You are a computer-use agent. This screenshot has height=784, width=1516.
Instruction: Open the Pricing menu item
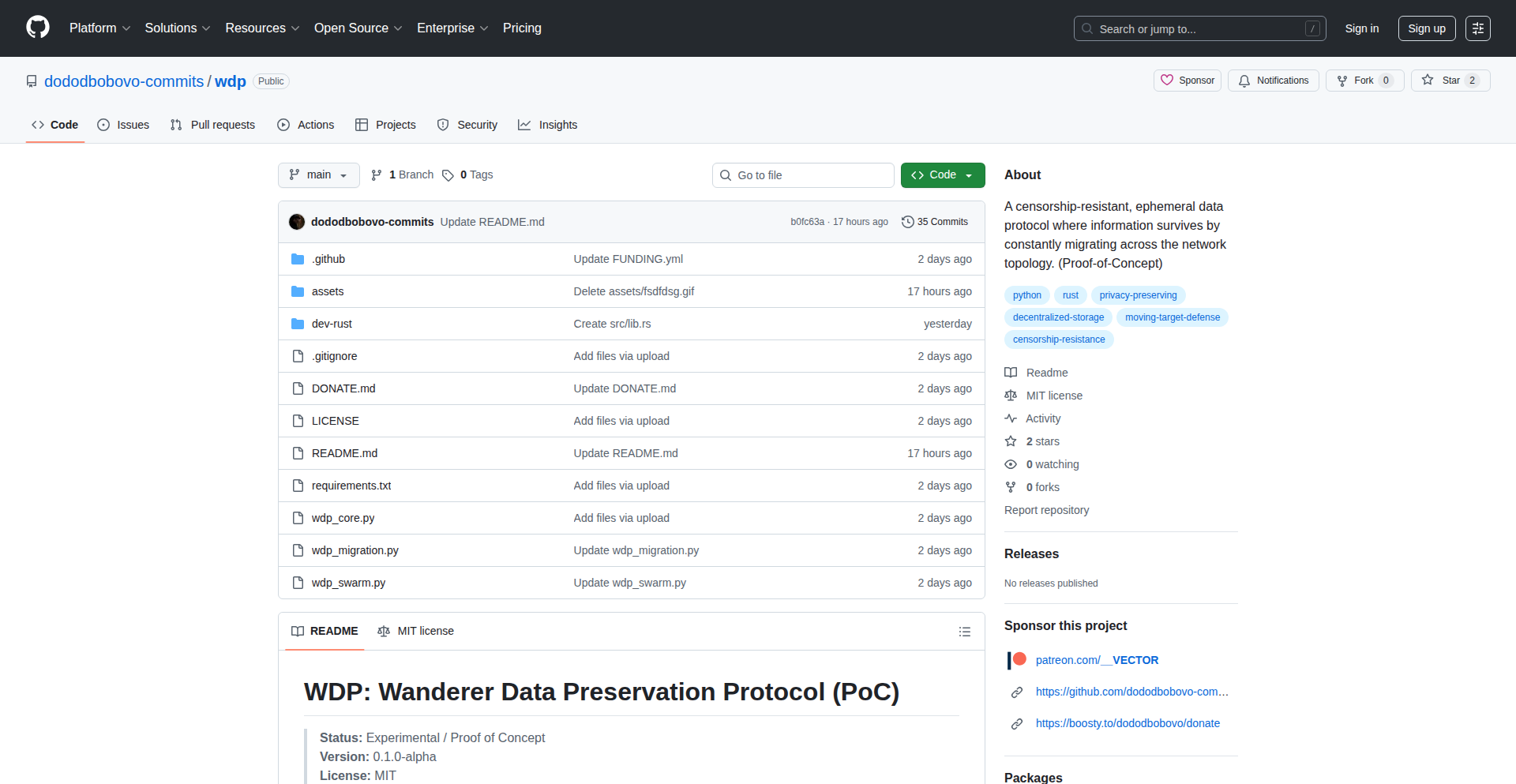pos(522,28)
